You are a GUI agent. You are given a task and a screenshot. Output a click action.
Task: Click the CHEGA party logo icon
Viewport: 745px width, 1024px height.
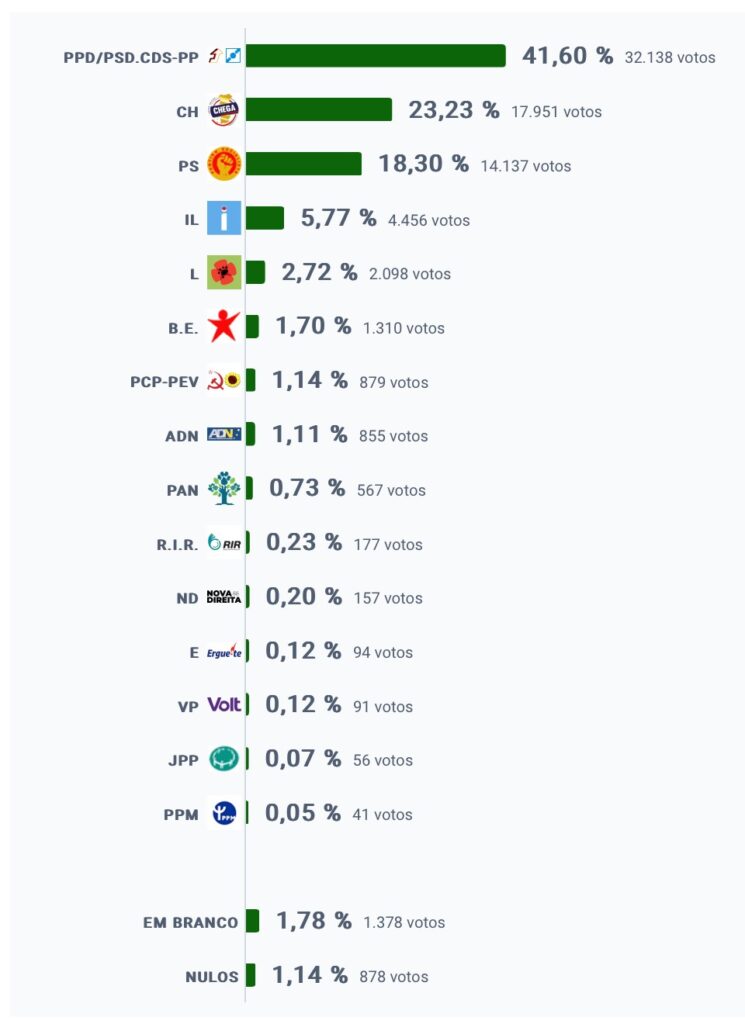223,110
